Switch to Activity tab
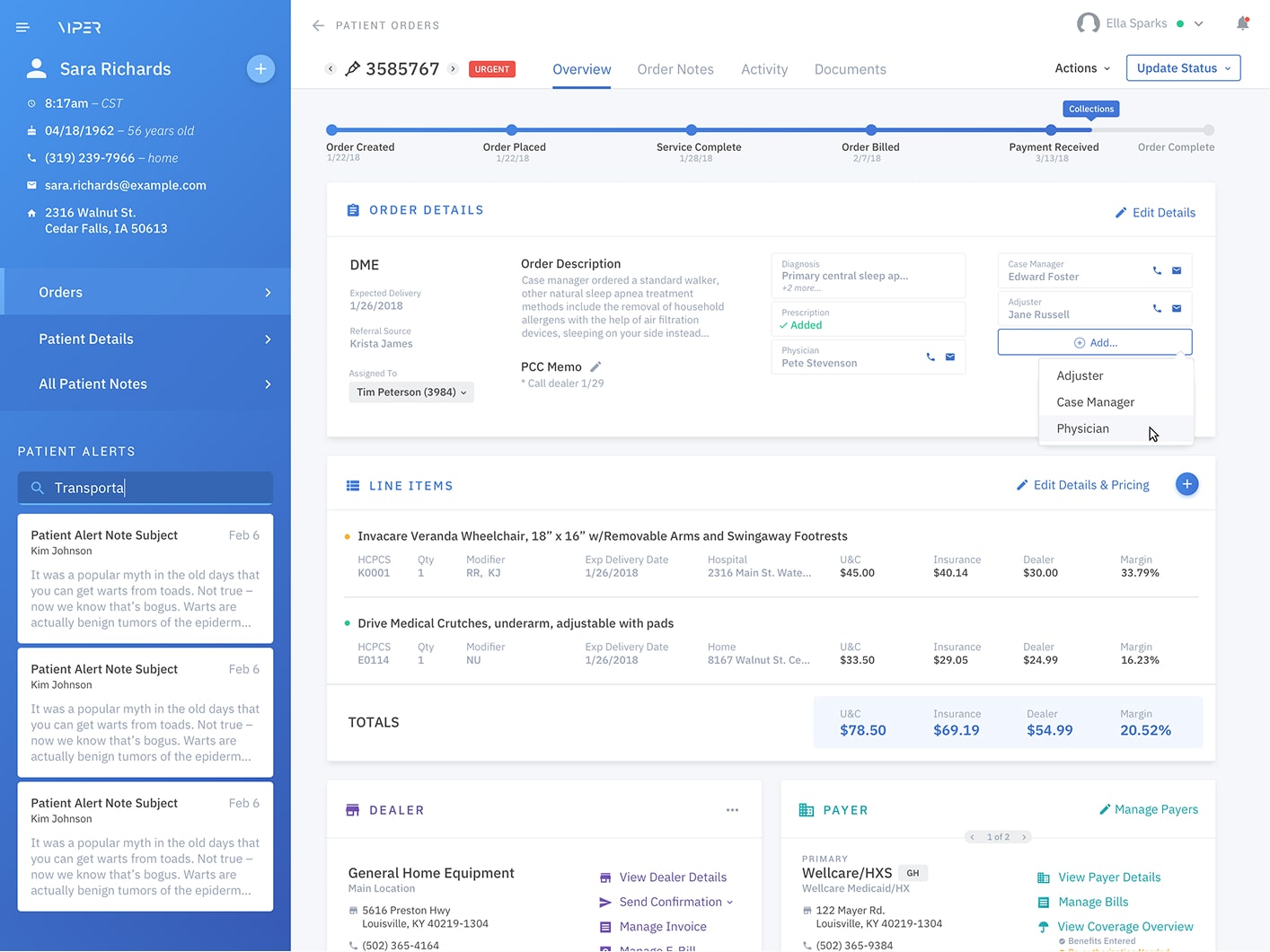The height and width of the screenshot is (952, 1270). (x=764, y=69)
